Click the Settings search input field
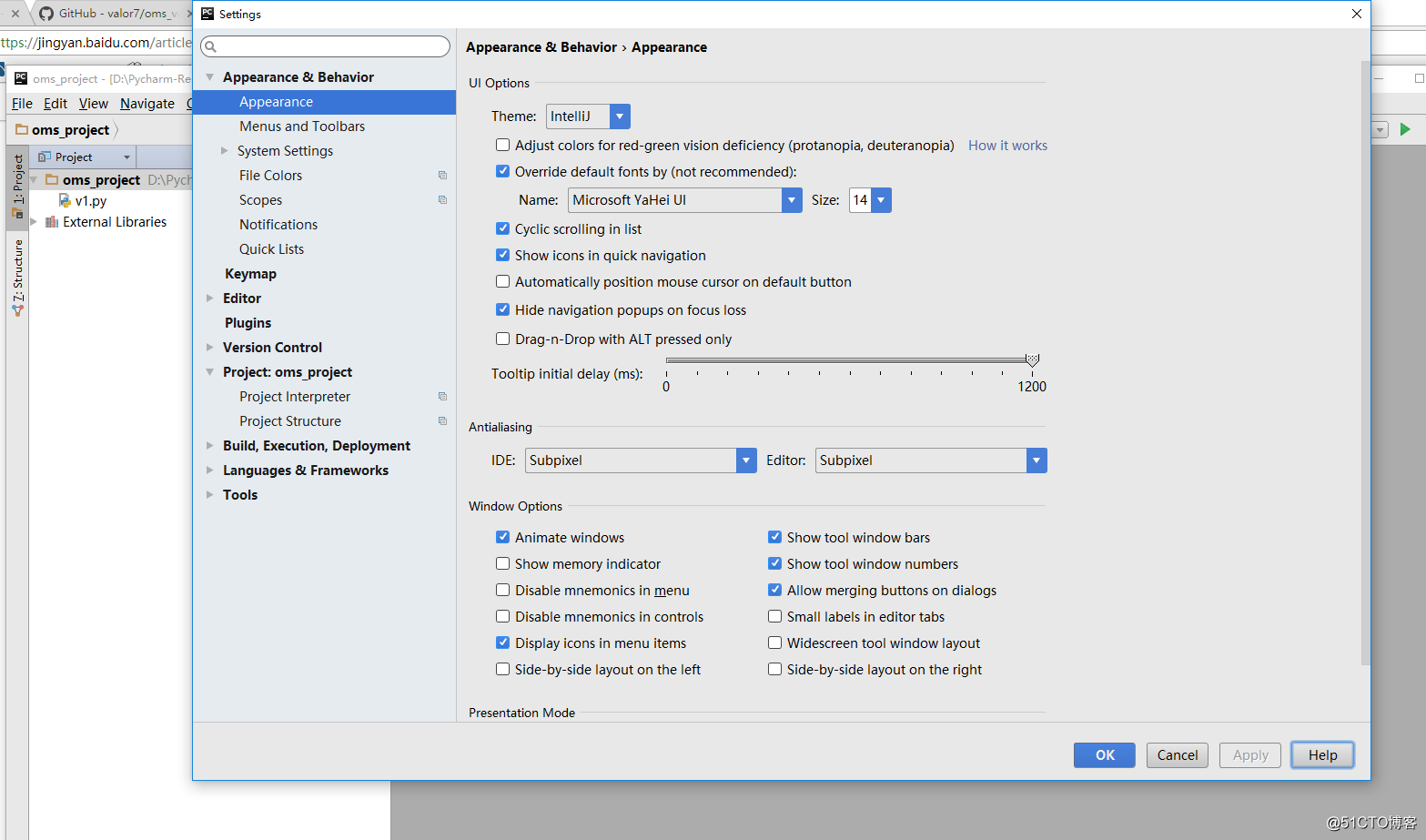1426x840 pixels. (x=326, y=46)
